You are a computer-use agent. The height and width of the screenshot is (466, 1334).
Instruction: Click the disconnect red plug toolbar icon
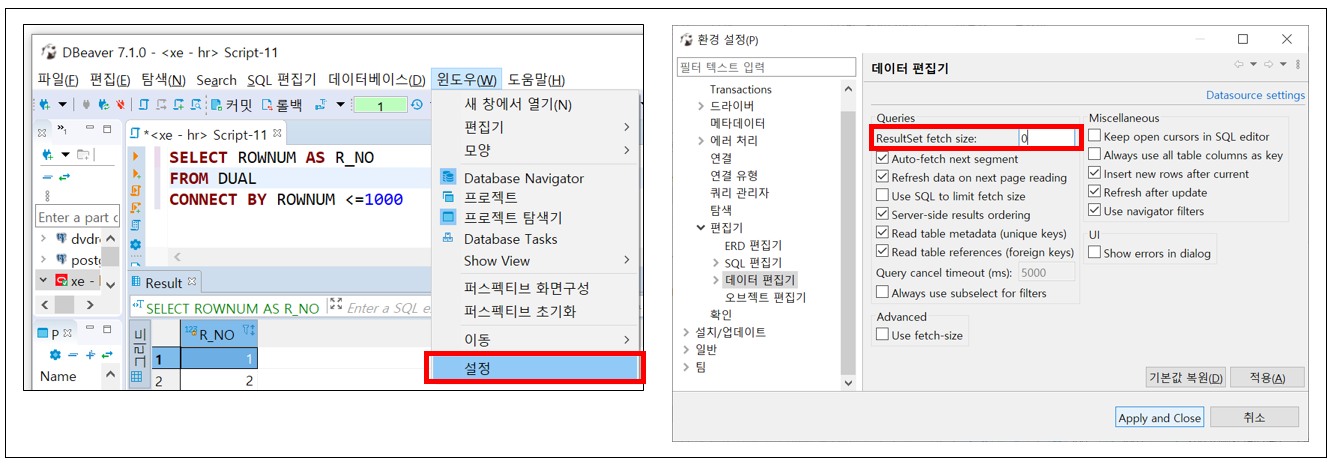tap(119, 104)
